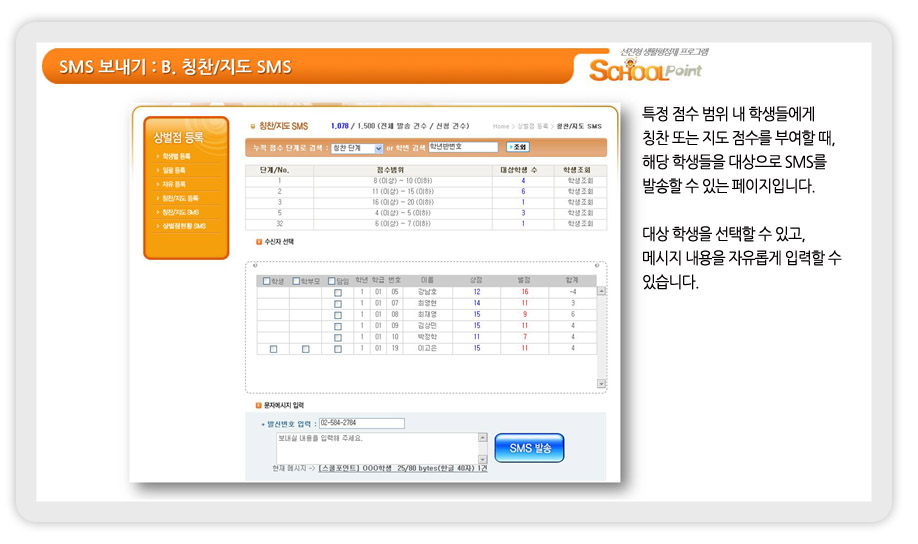This screenshot has height=544, width=918.
Task: Open the 칭찬 단계 dropdown
Action: pyautogui.click(x=378, y=148)
